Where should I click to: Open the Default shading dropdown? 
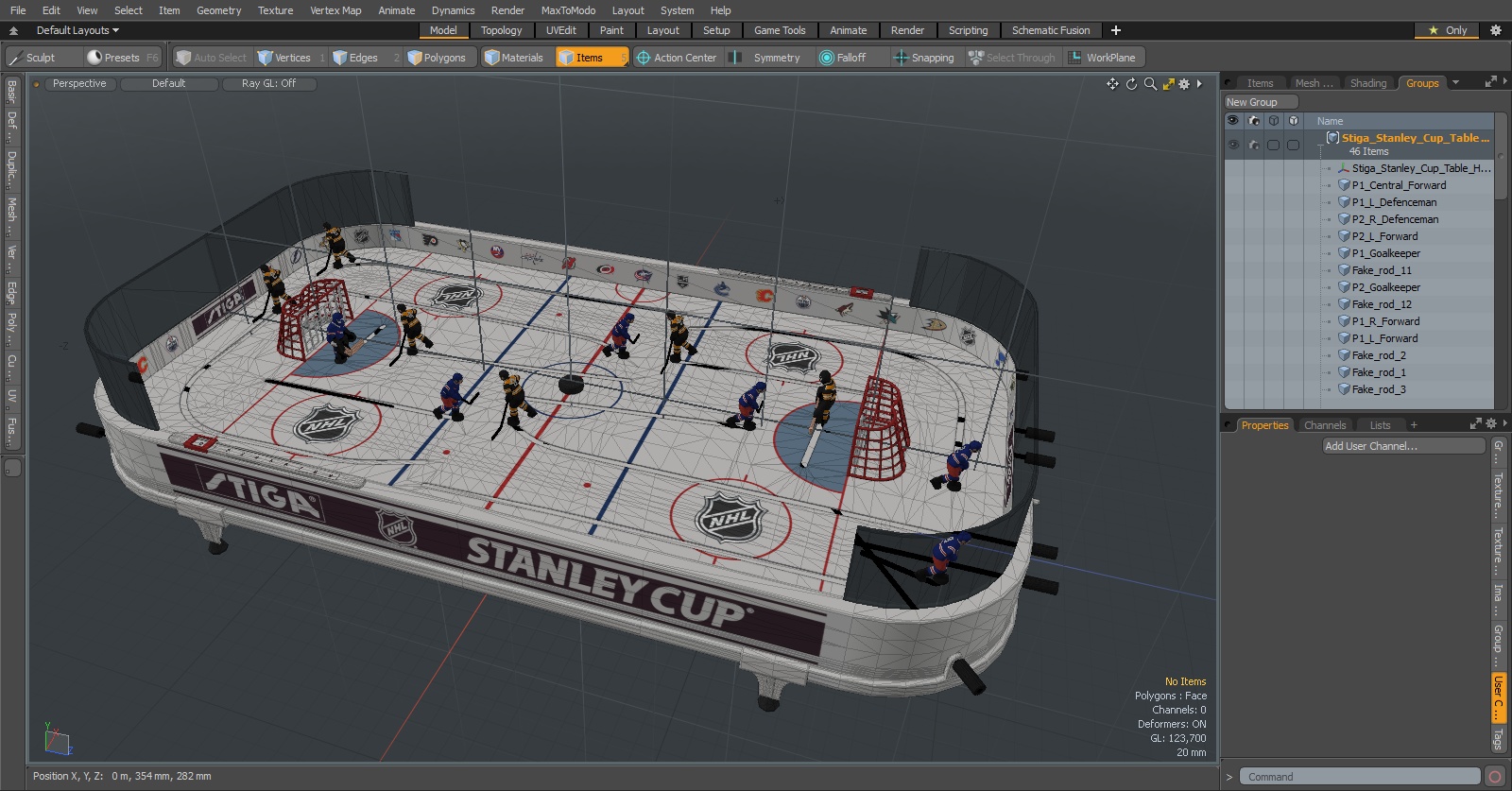pos(168,84)
